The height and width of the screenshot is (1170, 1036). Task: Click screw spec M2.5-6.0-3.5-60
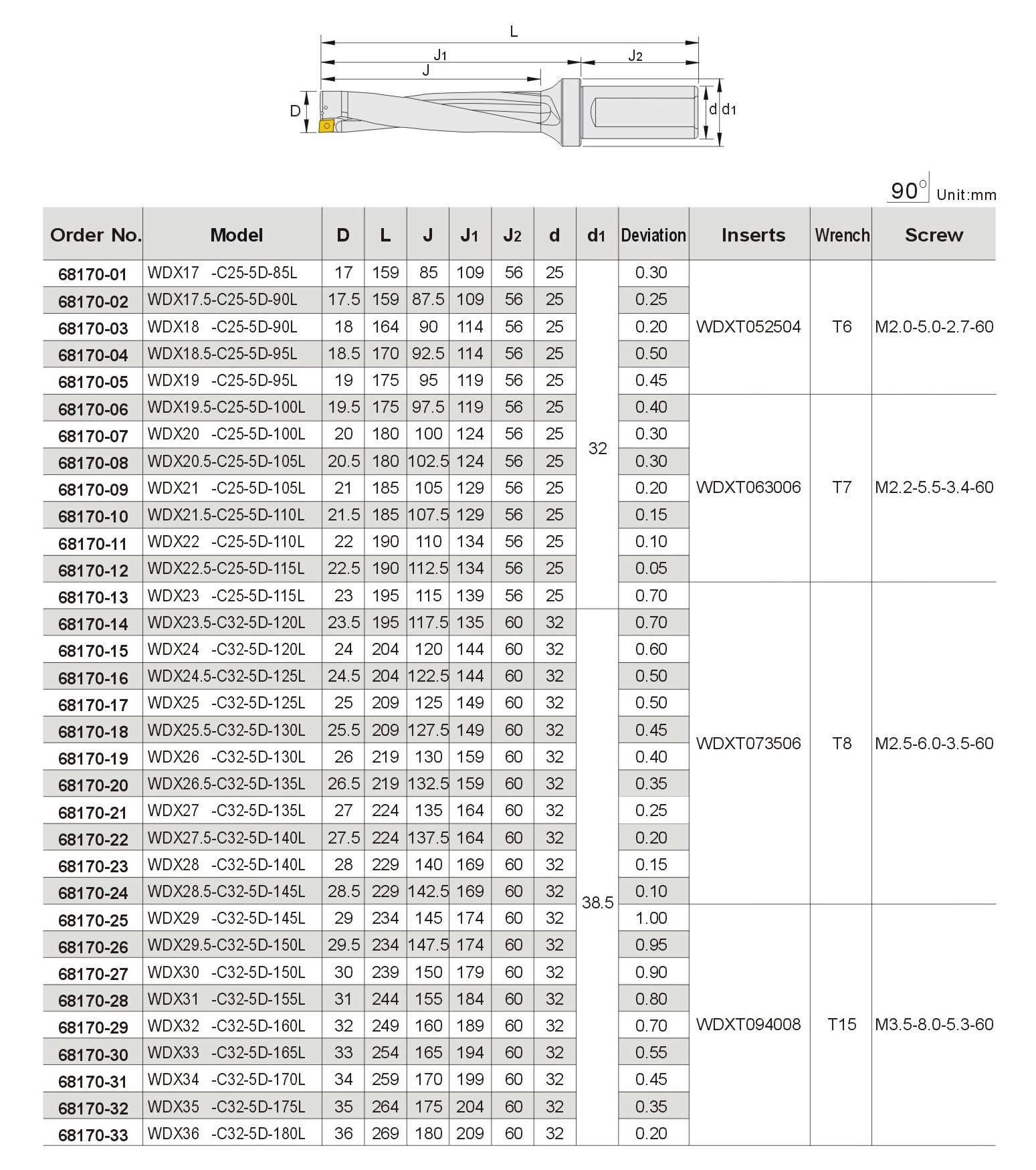pos(934,743)
